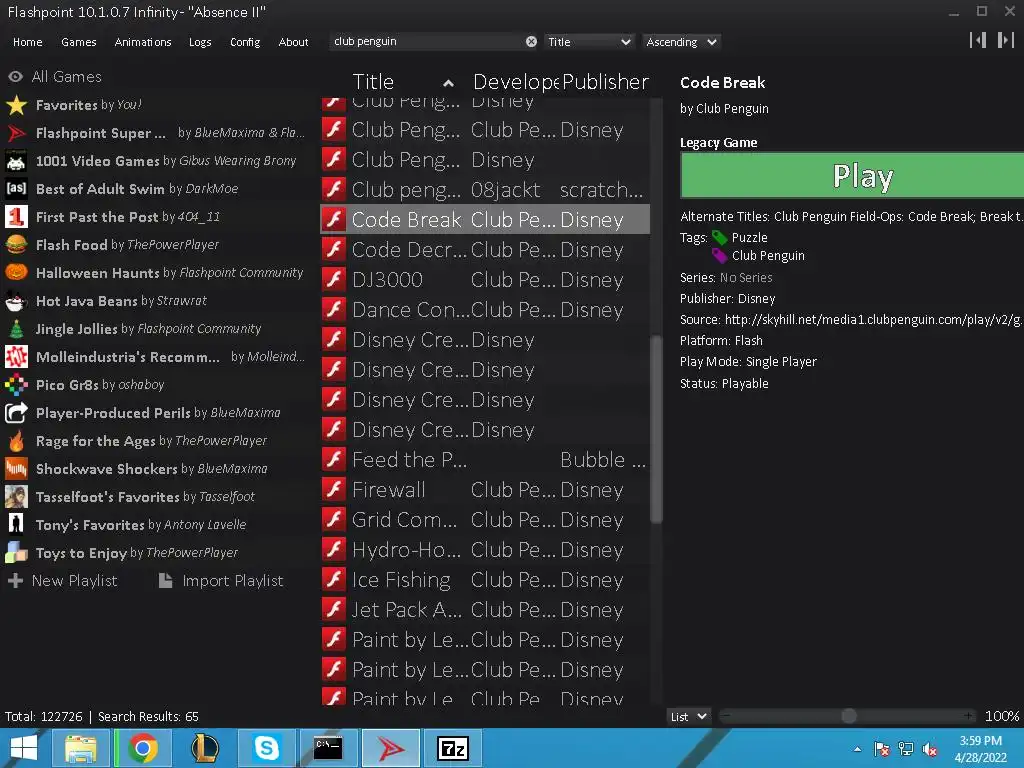Sort by Developer column header
1024x768 pixels.
(x=516, y=82)
